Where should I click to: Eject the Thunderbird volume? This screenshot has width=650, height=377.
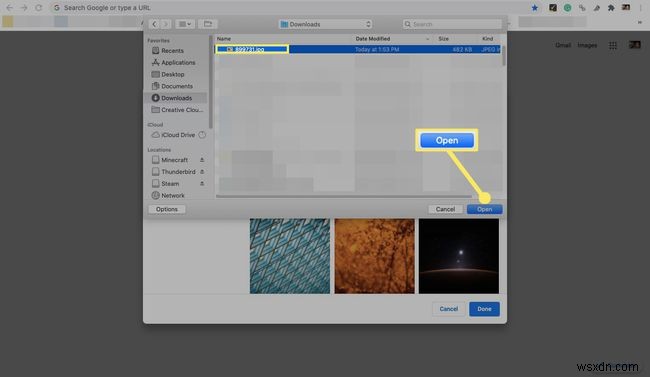[202, 172]
